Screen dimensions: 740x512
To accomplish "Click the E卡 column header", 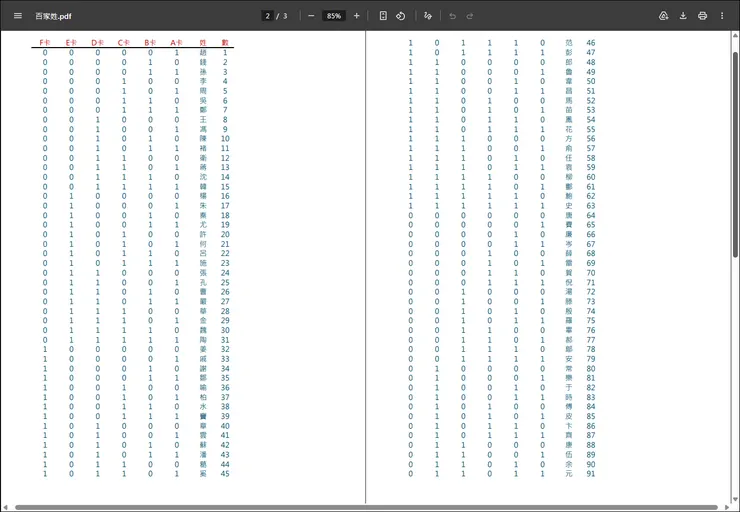I will [71, 42].
